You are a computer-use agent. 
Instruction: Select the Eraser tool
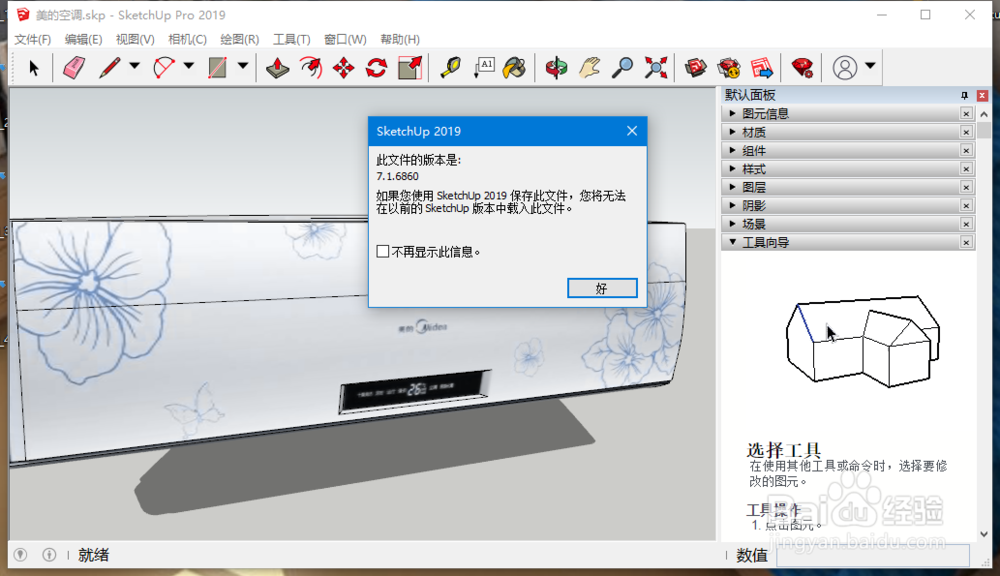pos(74,67)
